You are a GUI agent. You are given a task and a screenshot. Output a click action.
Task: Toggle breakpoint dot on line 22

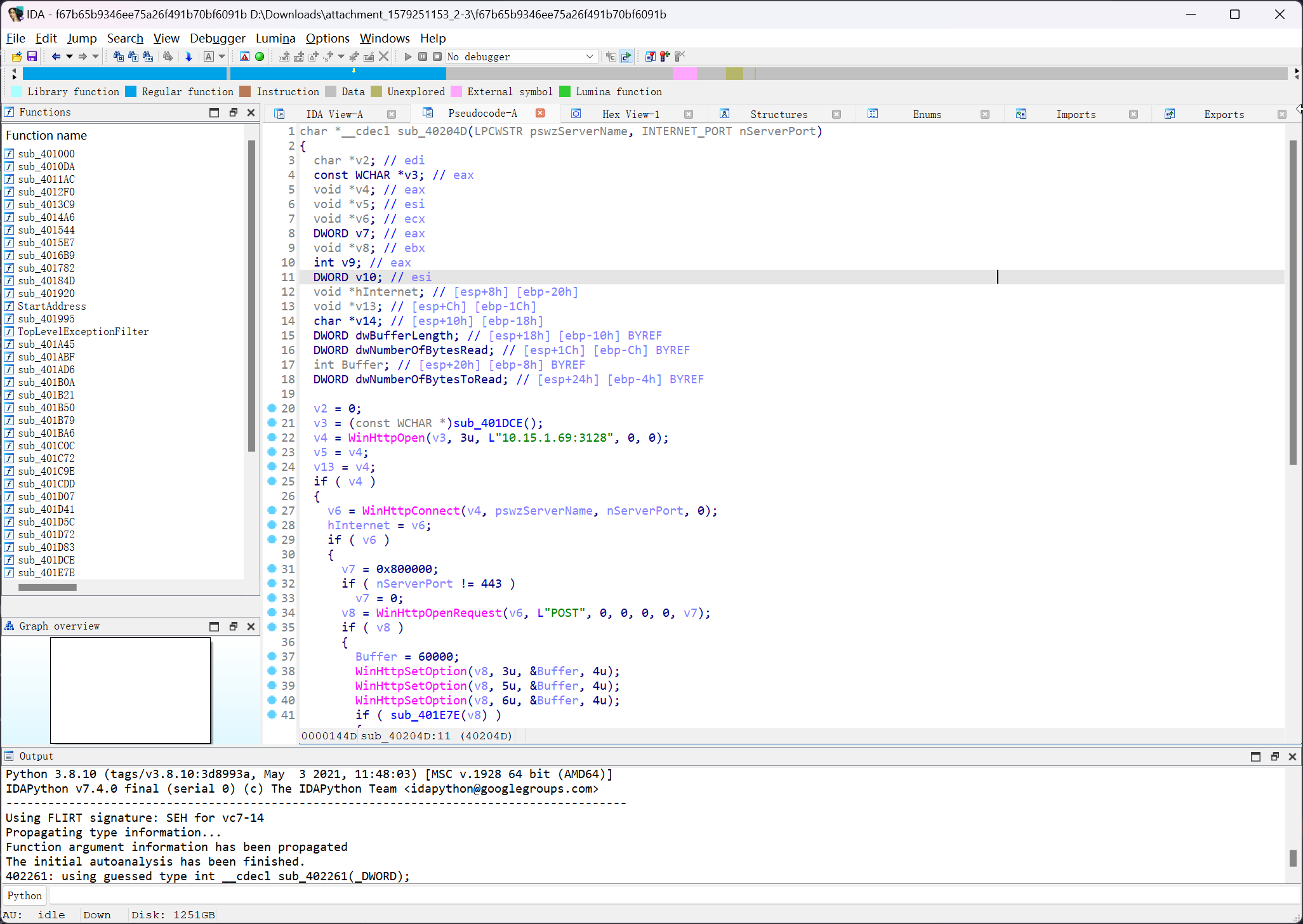(272, 437)
